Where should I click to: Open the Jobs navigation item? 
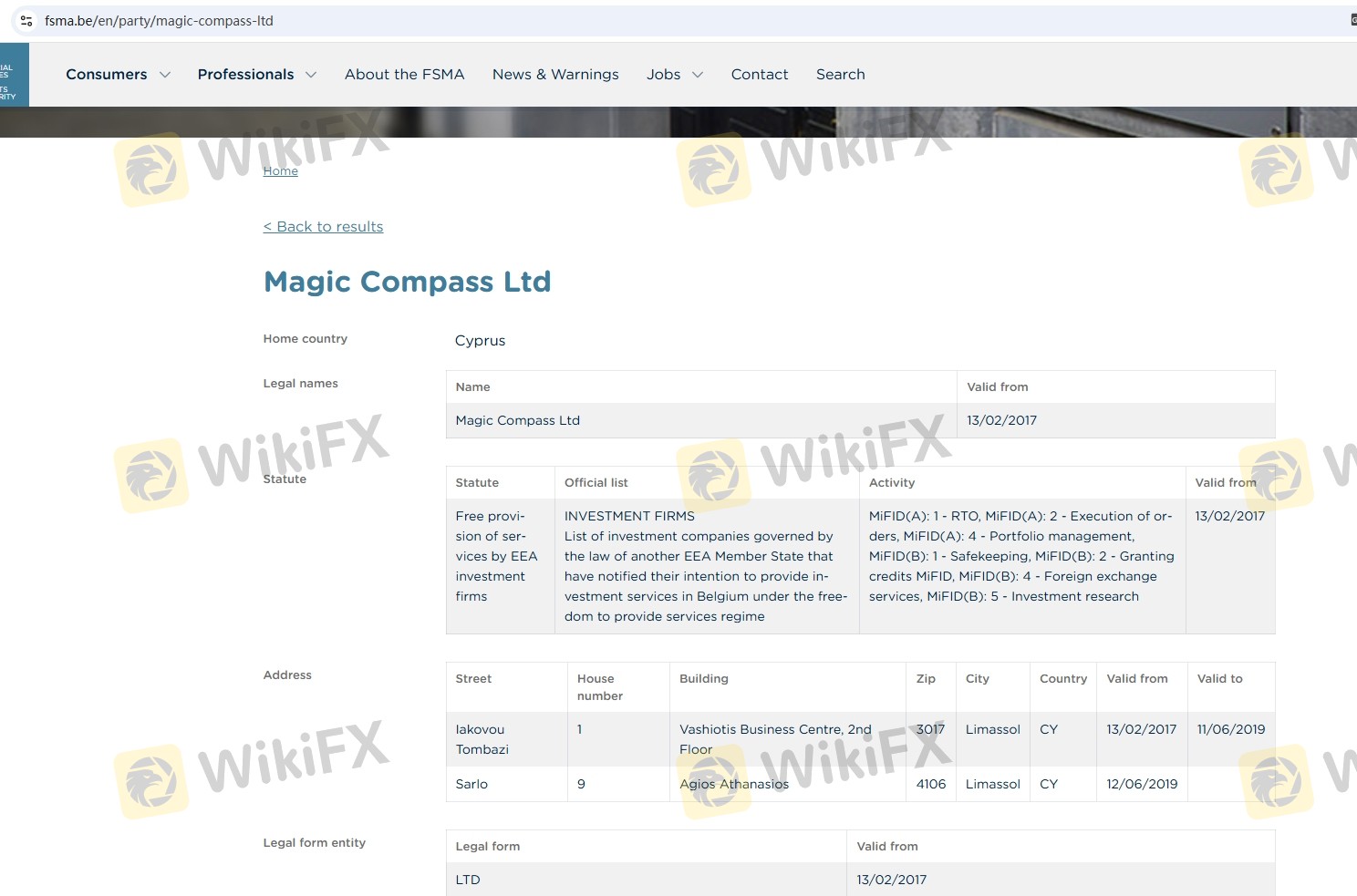click(664, 75)
